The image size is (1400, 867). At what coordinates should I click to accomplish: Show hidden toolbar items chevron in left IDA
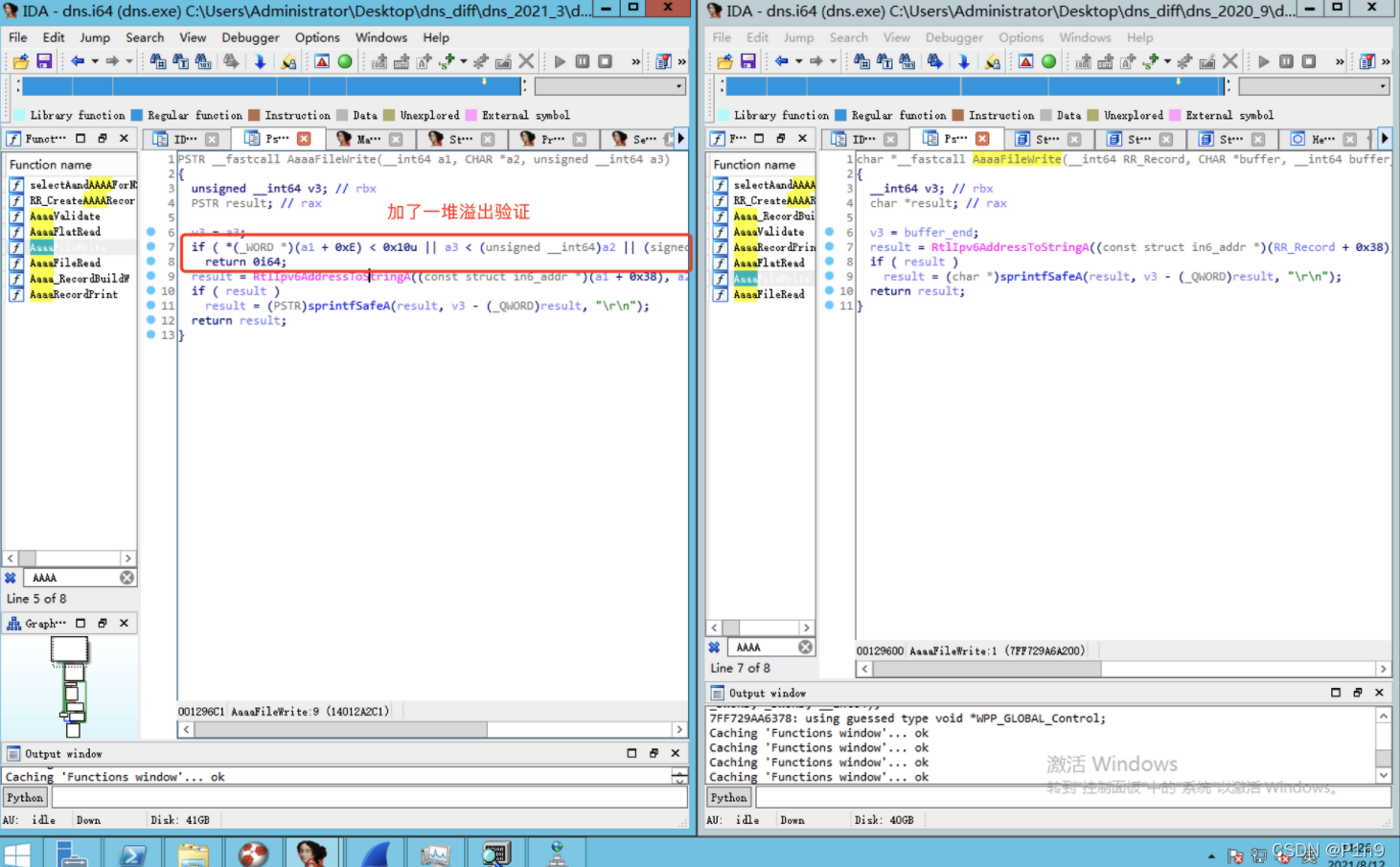pos(635,61)
